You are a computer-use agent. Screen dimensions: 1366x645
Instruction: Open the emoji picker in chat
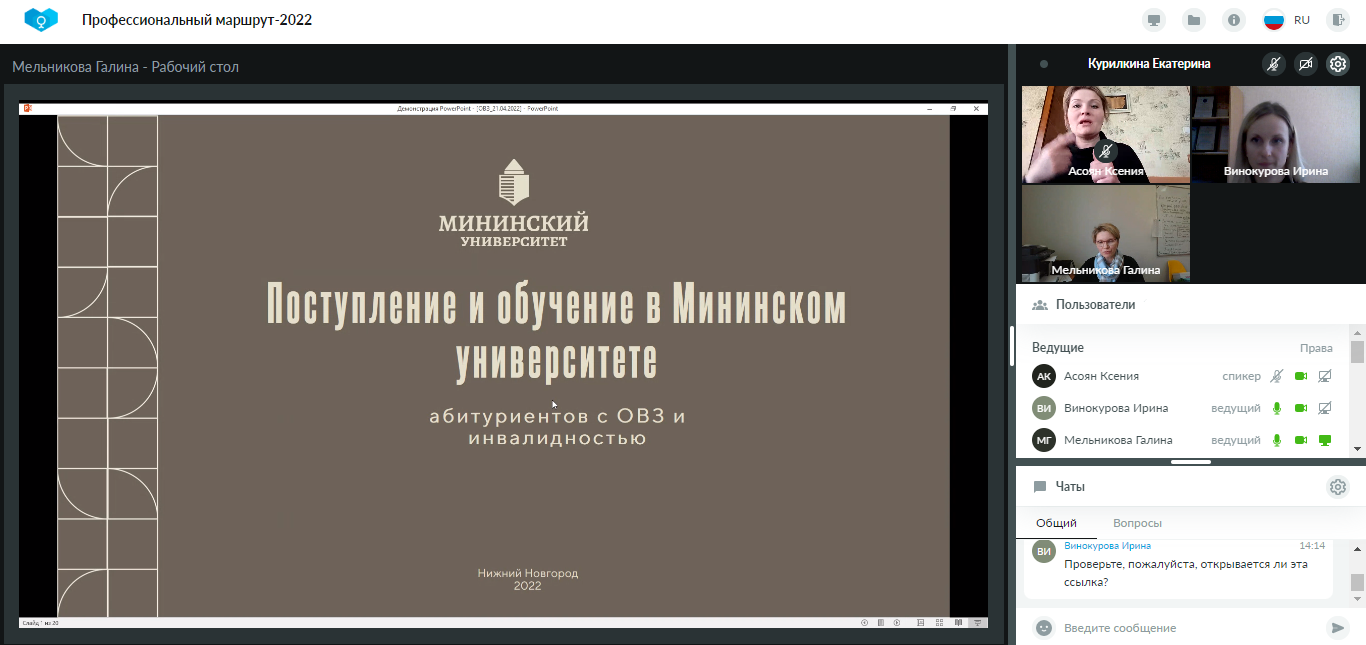click(1044, 628)
